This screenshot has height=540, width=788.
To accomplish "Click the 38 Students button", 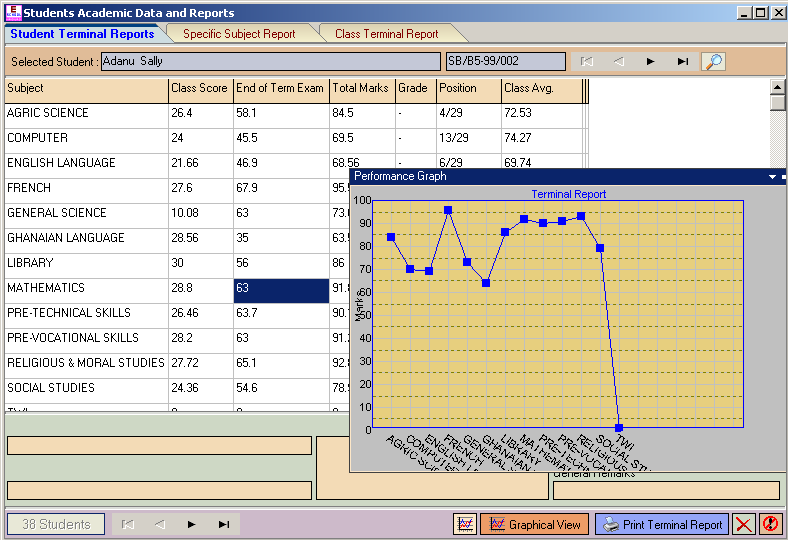I will coord(56,524).
